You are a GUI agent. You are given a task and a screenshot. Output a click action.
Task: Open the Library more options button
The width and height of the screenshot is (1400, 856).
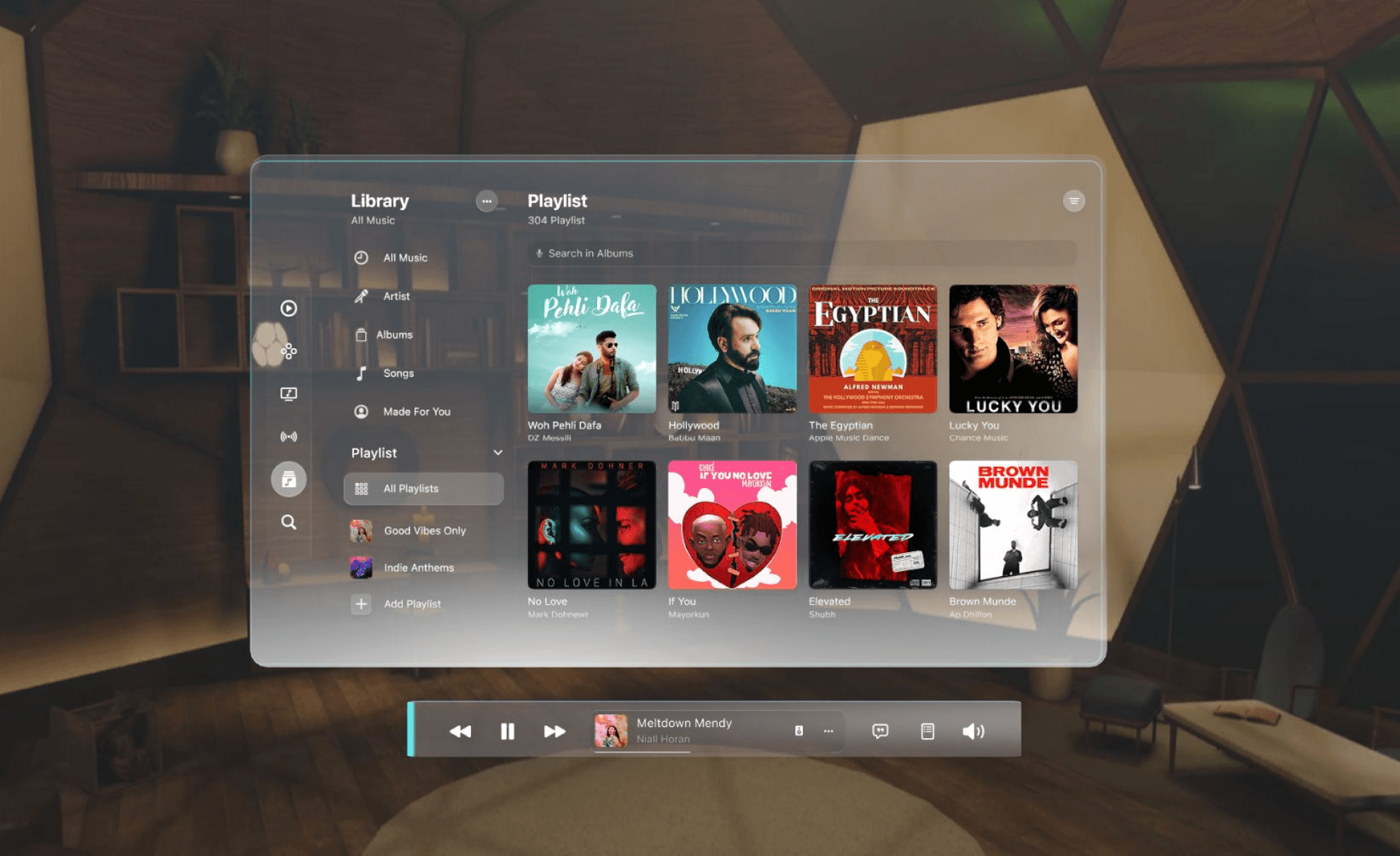point(486,201)
